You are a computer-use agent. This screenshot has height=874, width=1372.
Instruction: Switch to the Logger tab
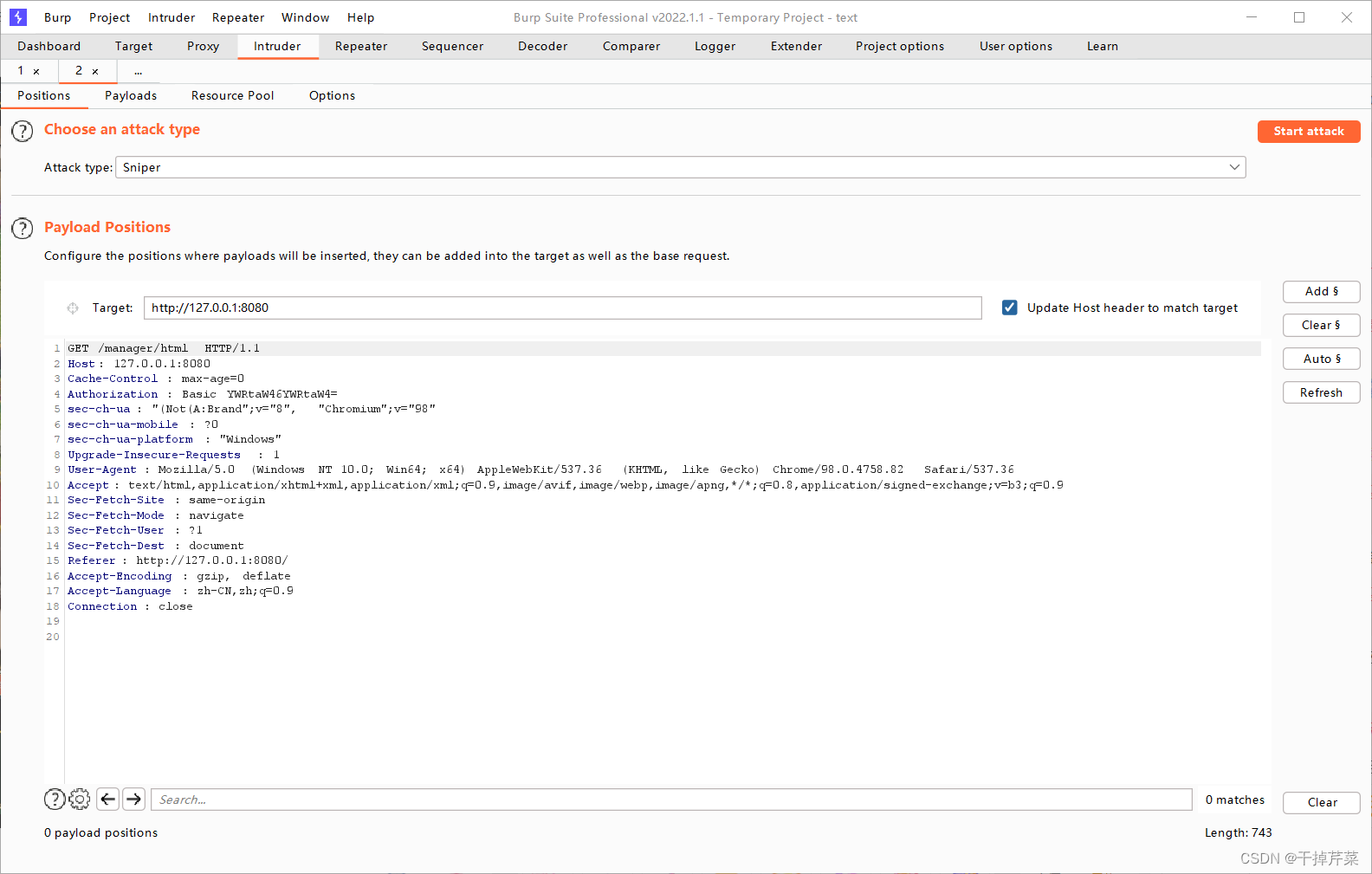[x=715, y=46]
